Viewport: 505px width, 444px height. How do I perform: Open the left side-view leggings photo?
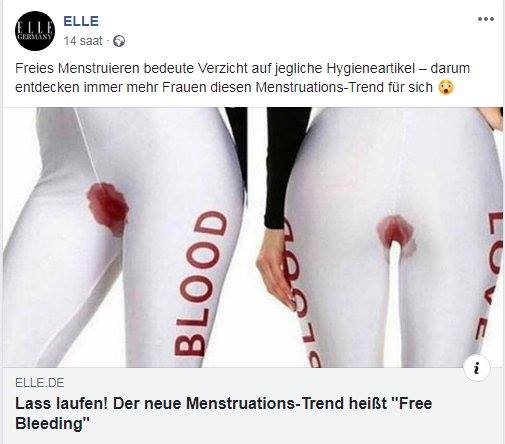point(125,237)
